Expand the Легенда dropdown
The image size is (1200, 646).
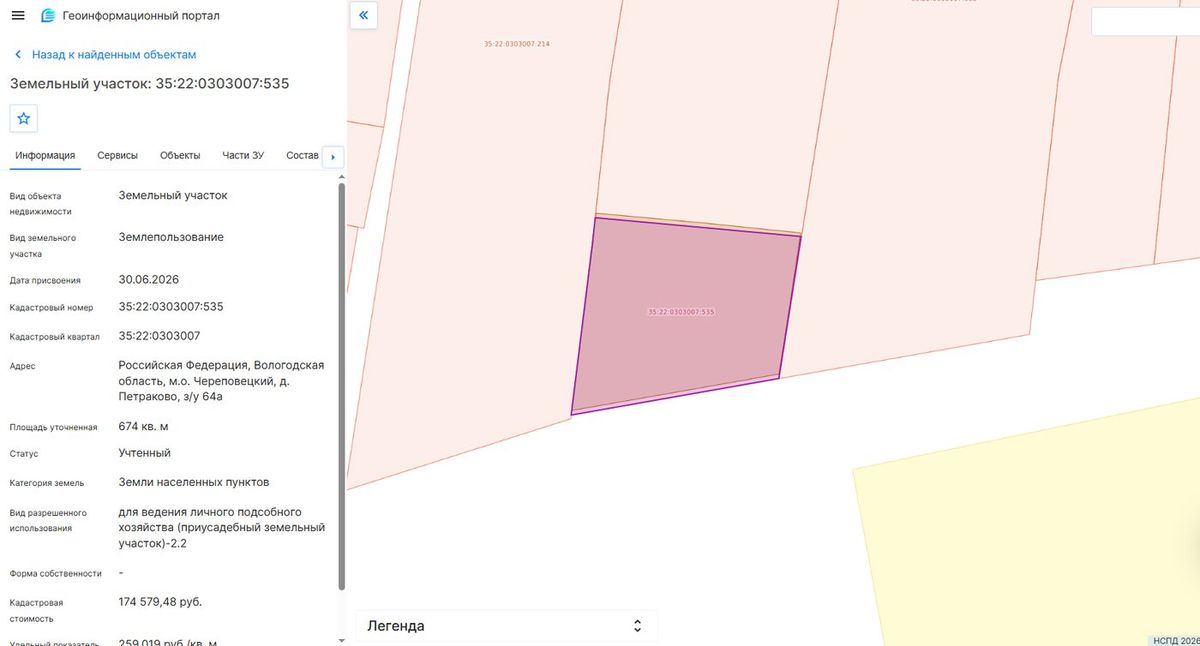506,626
